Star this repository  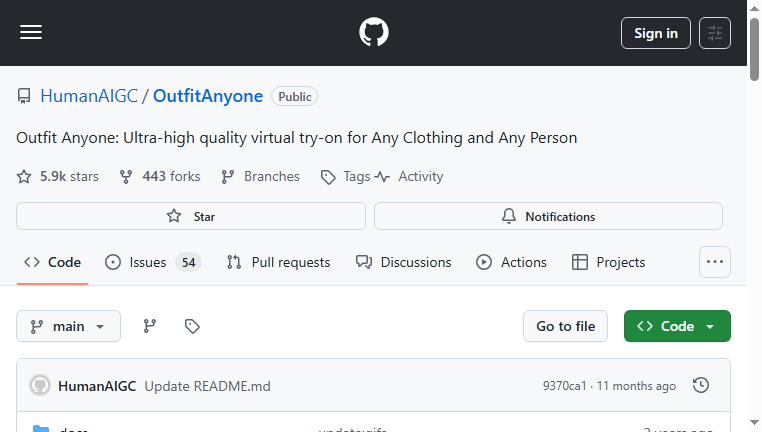[190, 216]
